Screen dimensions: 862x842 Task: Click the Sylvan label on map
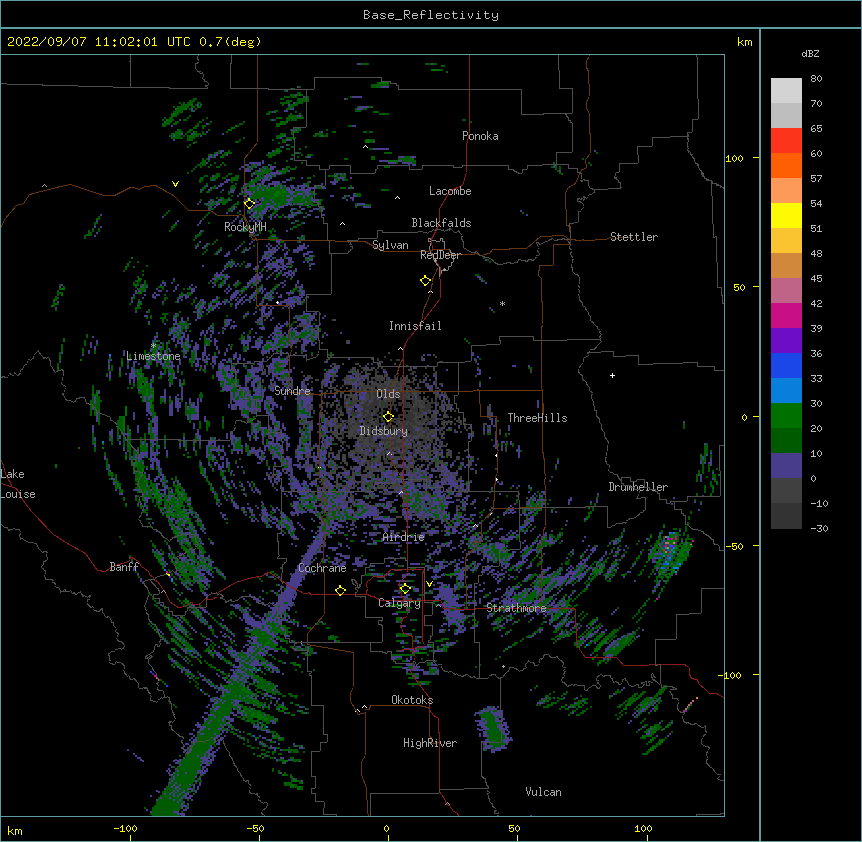(x=390, y=245)
